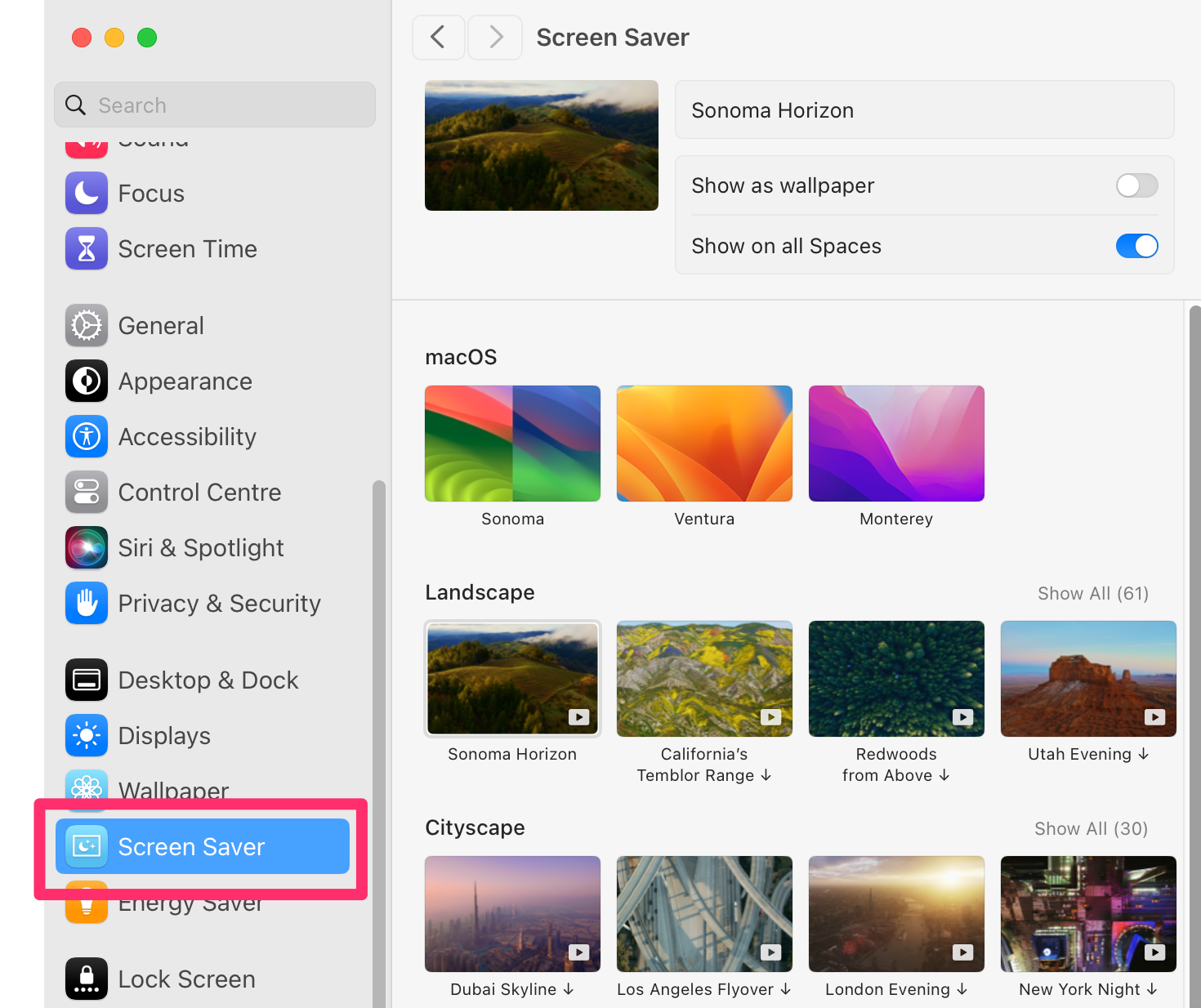
Task: Open Appearance settings
Action: click(x=203, y=381)
